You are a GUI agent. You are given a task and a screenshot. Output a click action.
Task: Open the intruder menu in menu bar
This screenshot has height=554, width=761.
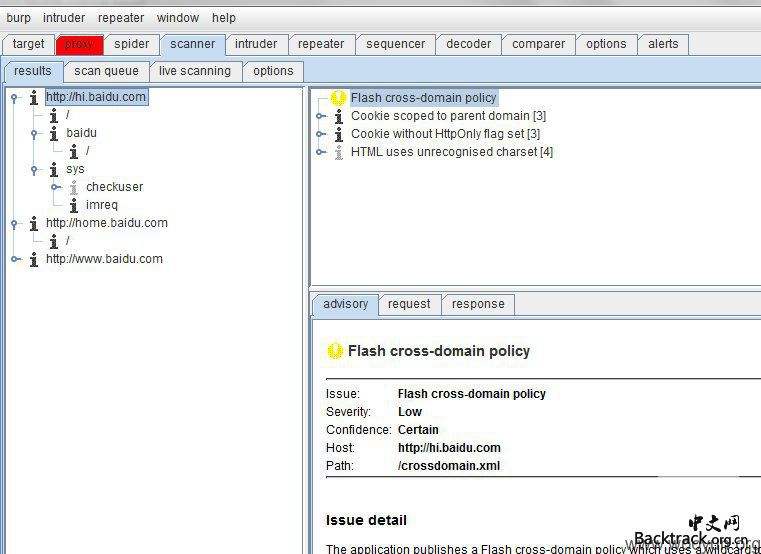click(64, 18)
